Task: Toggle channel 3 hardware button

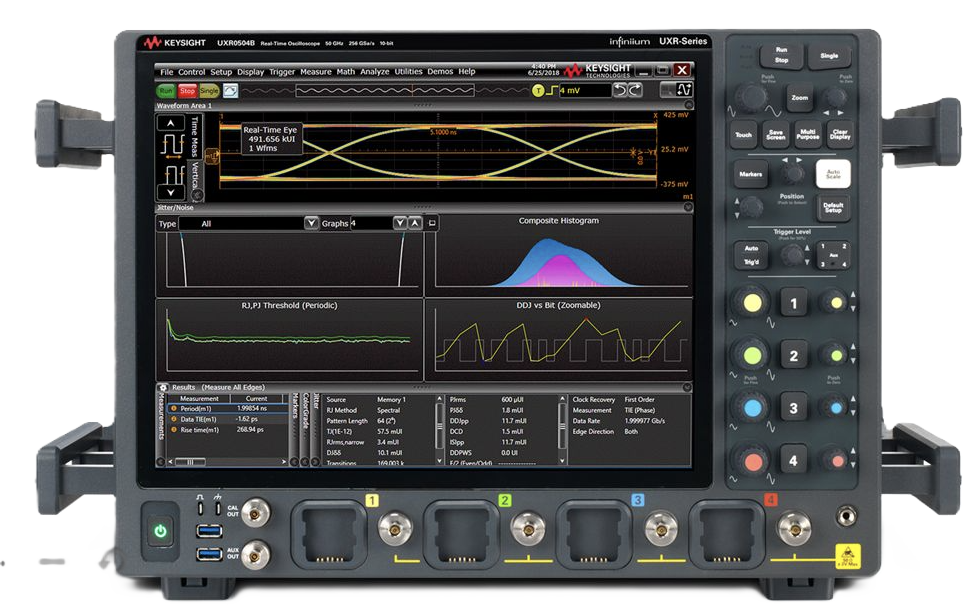Action: (x=794, y=408)
